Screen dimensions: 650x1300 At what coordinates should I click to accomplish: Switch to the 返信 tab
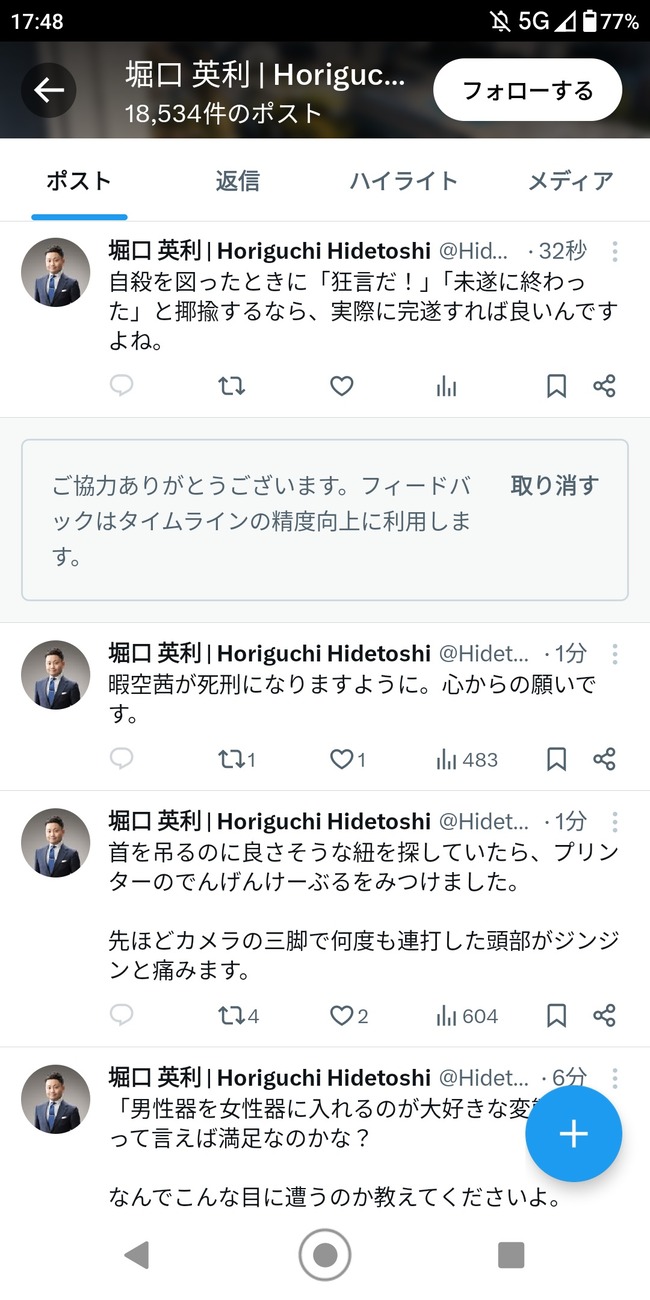pos(237,181)
